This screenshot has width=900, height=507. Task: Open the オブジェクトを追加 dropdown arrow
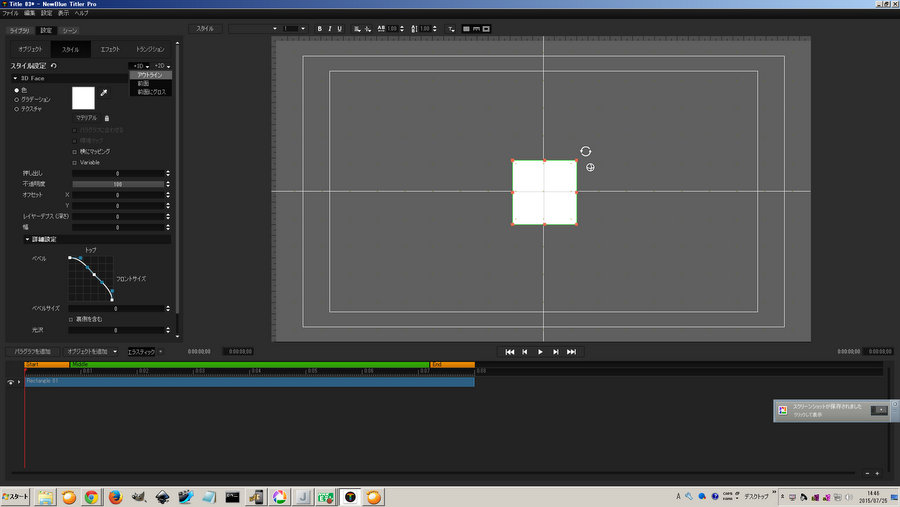point(115,351)
